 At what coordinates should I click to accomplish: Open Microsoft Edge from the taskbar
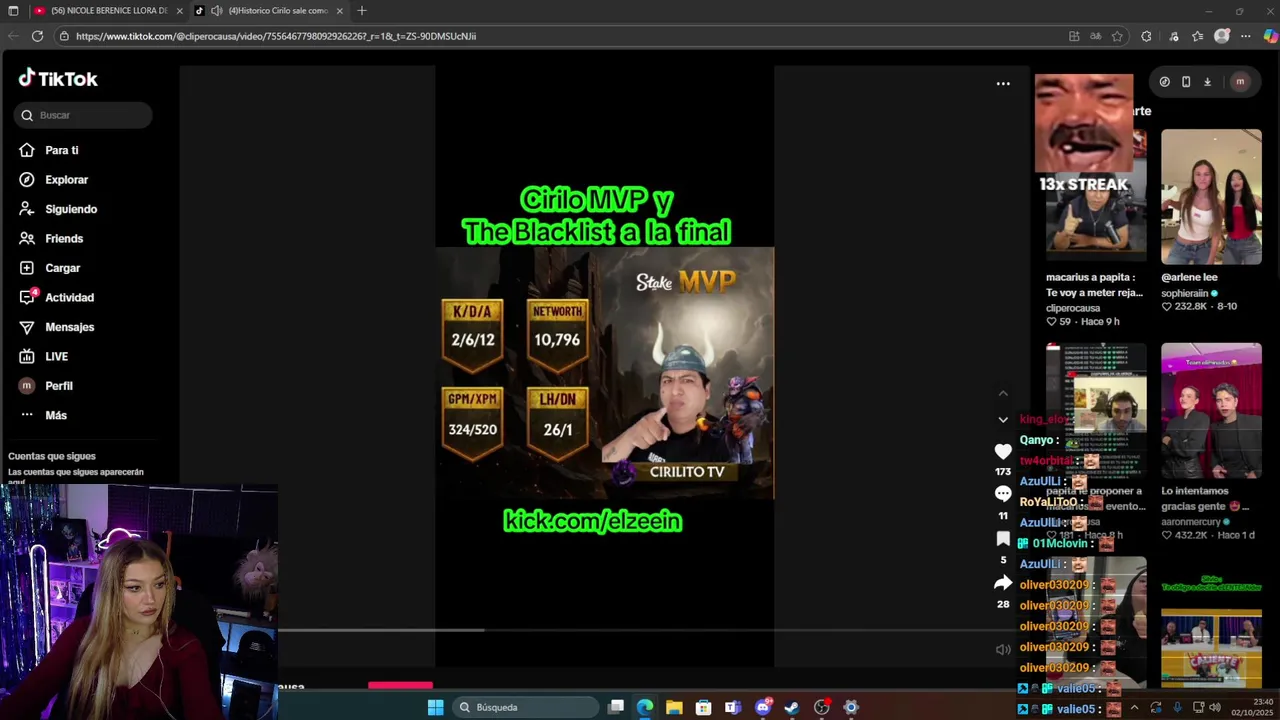coord(645,707)
